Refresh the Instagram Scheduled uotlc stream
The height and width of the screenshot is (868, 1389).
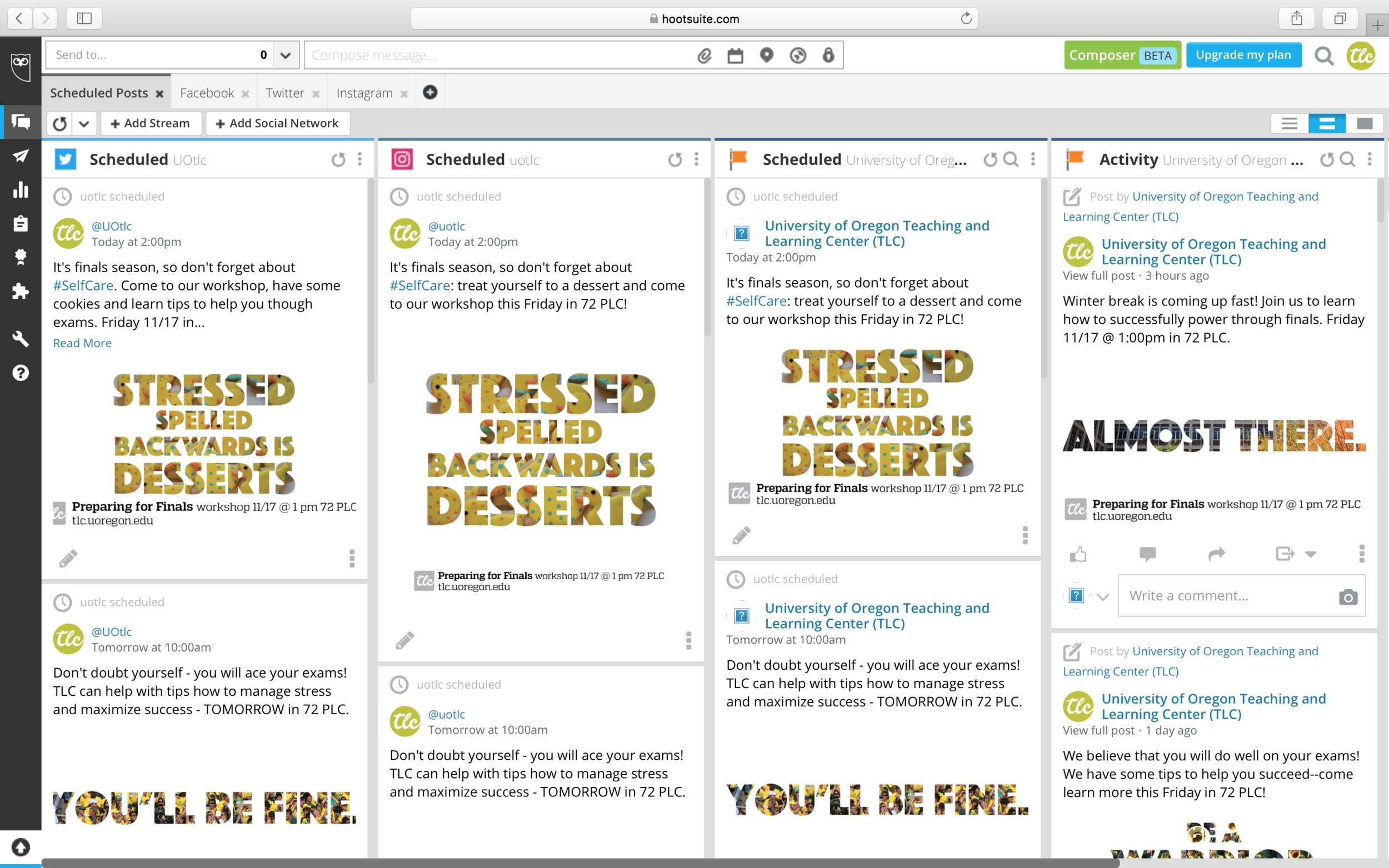click(x=675, y=159)
